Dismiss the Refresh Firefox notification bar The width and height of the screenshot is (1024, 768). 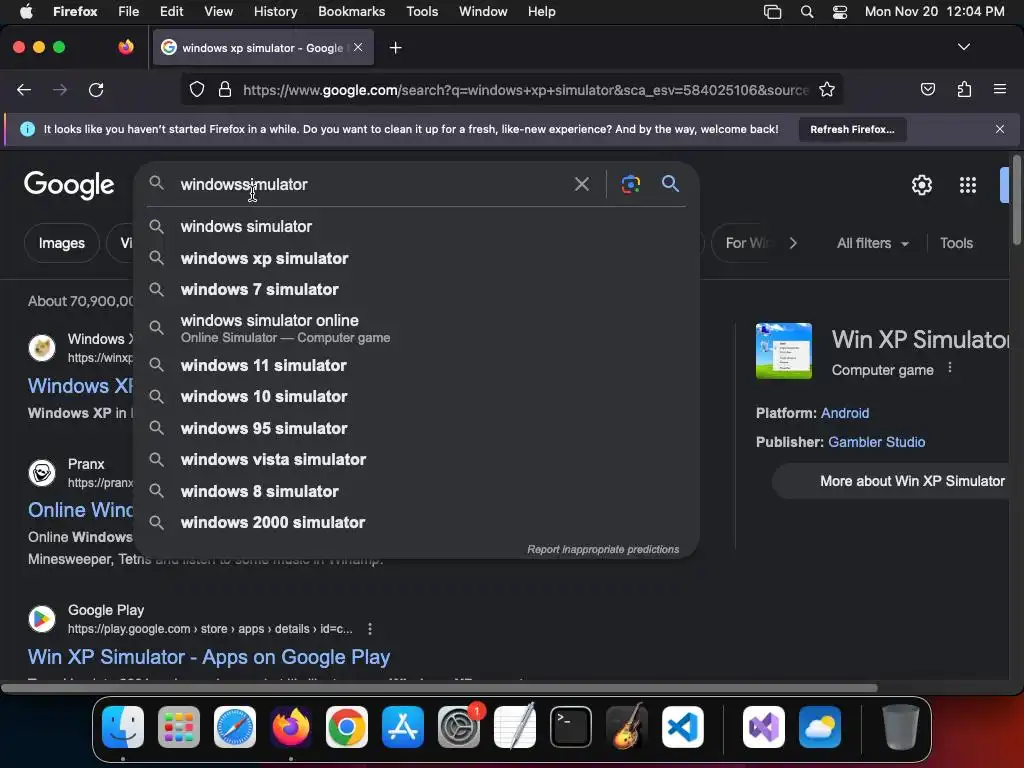pyautogui.click(x=1000, y=129)
